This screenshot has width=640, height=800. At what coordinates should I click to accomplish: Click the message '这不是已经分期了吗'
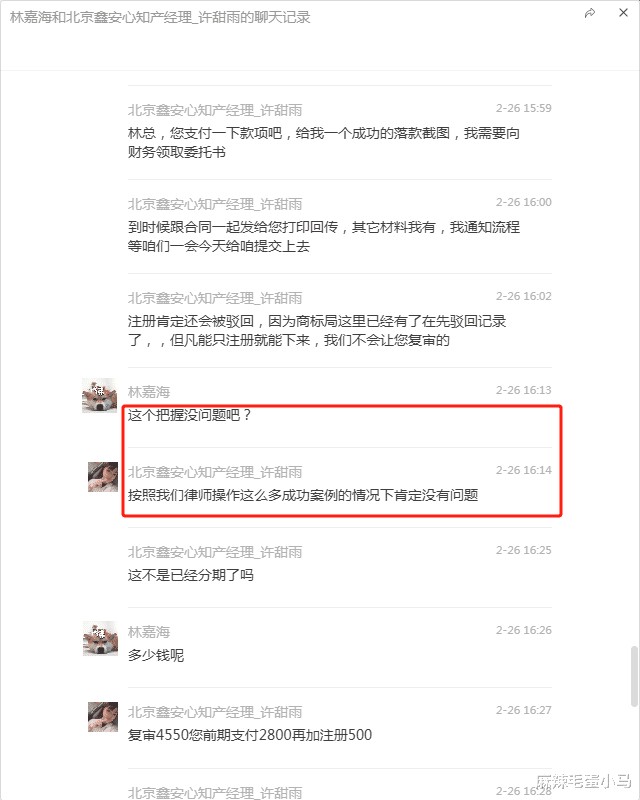click(190, 576)
